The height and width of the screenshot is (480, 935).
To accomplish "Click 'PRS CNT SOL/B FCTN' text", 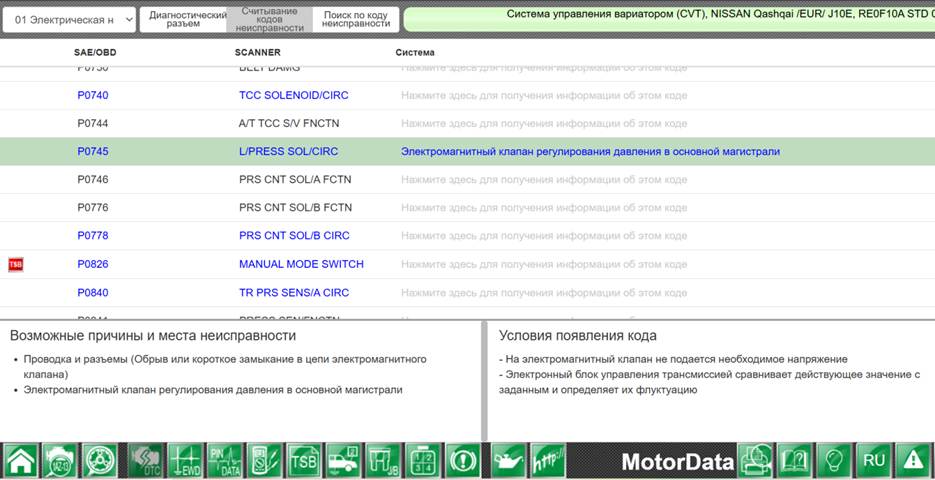I will coord(295,208).
